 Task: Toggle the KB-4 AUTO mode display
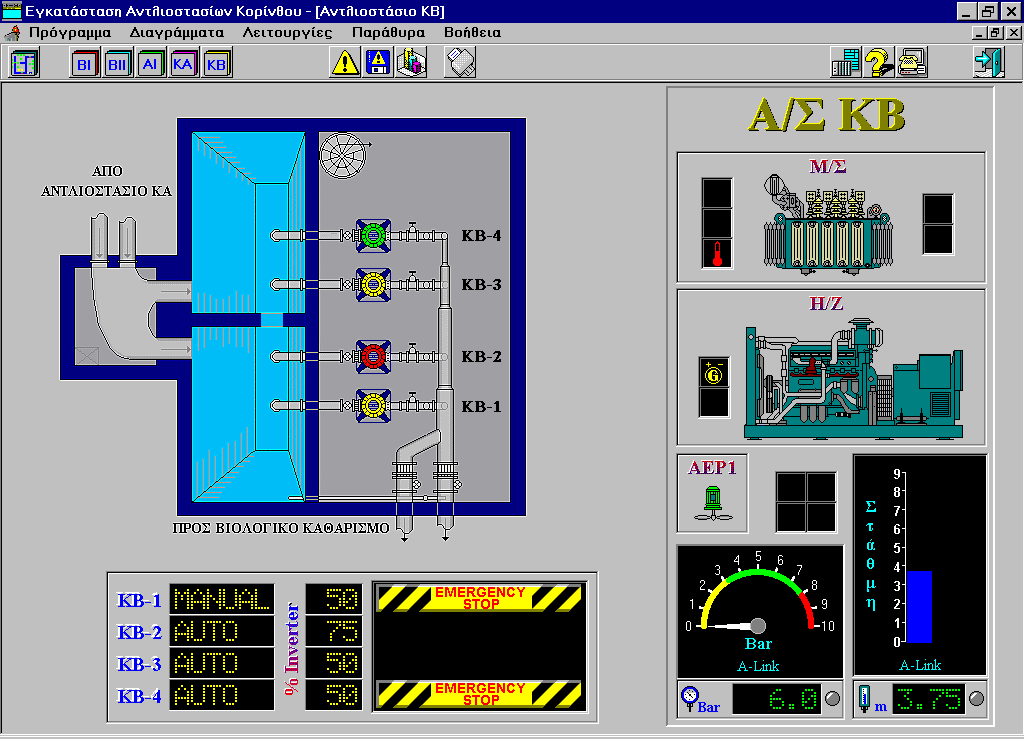tap(221, 695)
